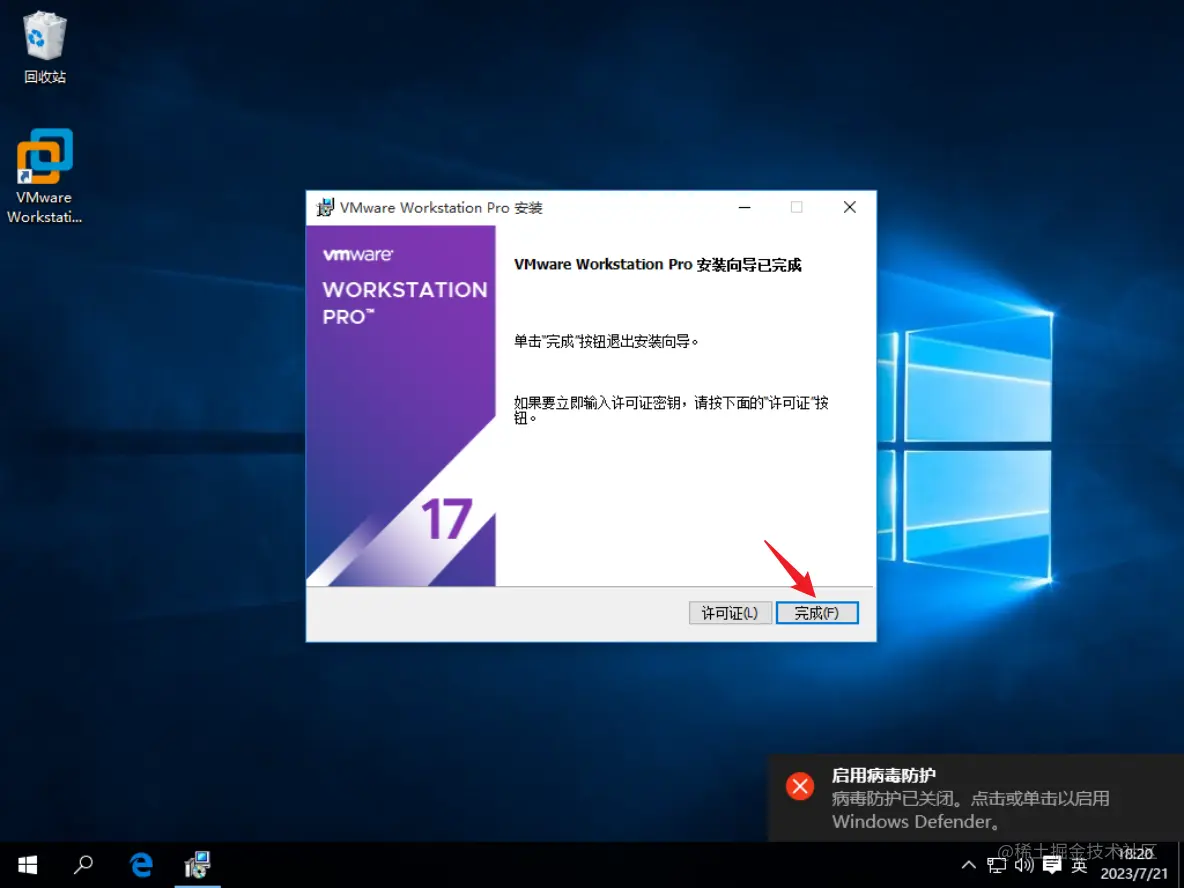This screenshot has height=888, width=1184.
Task: Open the Windows Start menu
Action: pos(28,865)
